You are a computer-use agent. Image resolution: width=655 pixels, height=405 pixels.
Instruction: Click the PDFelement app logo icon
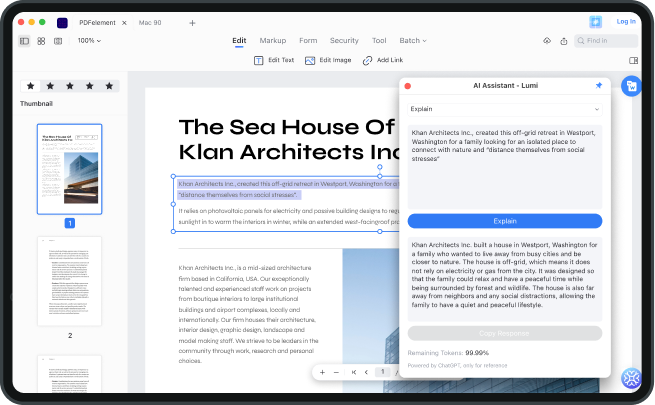[62, 23]
